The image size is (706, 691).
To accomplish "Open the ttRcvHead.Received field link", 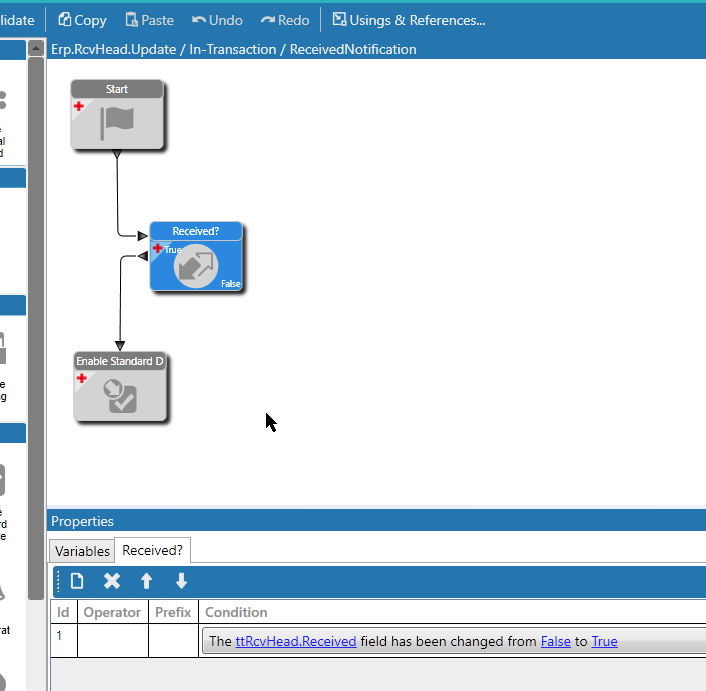I will pos(296,641).
